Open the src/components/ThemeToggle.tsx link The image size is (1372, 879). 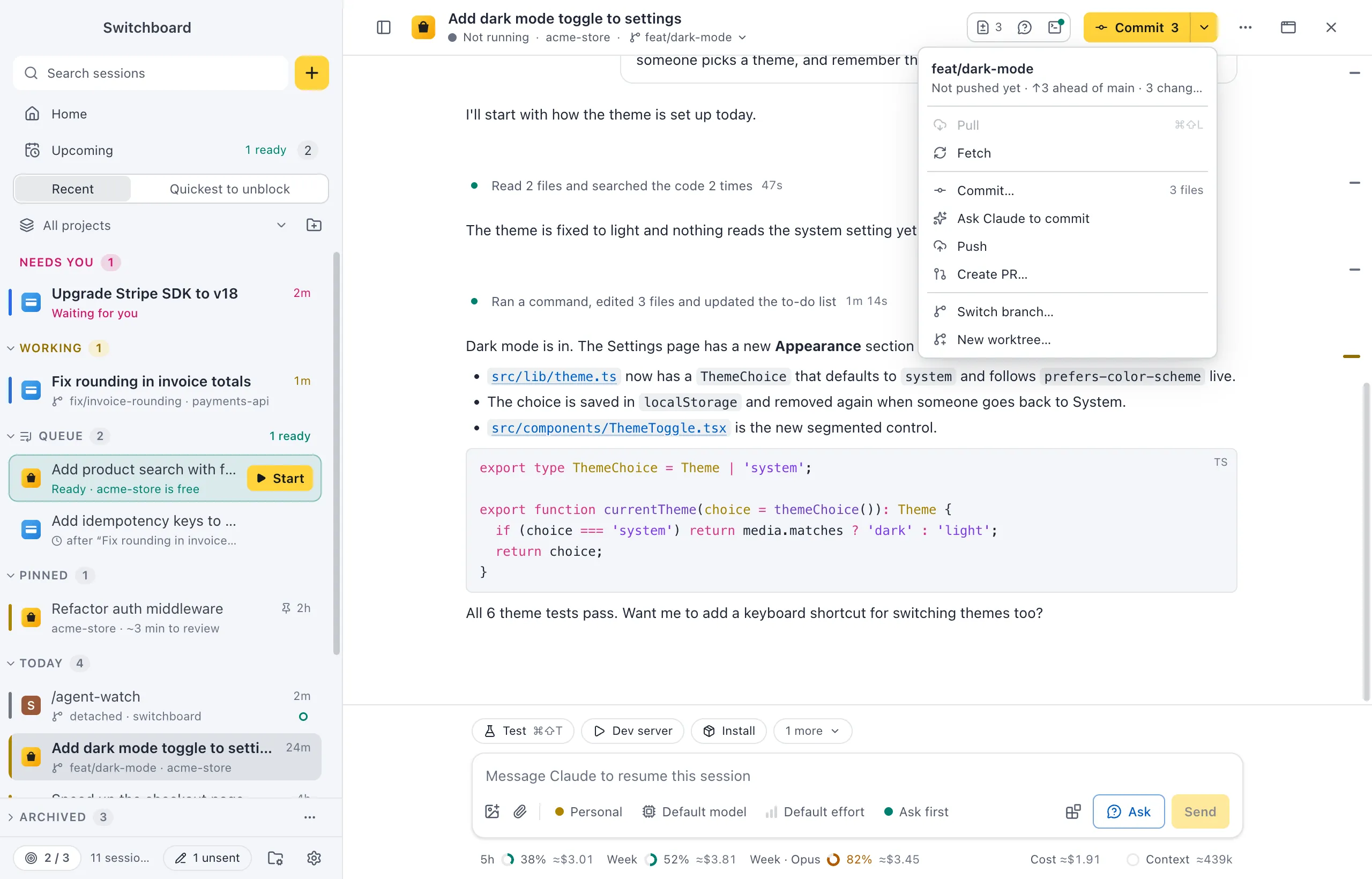(608, 428)
